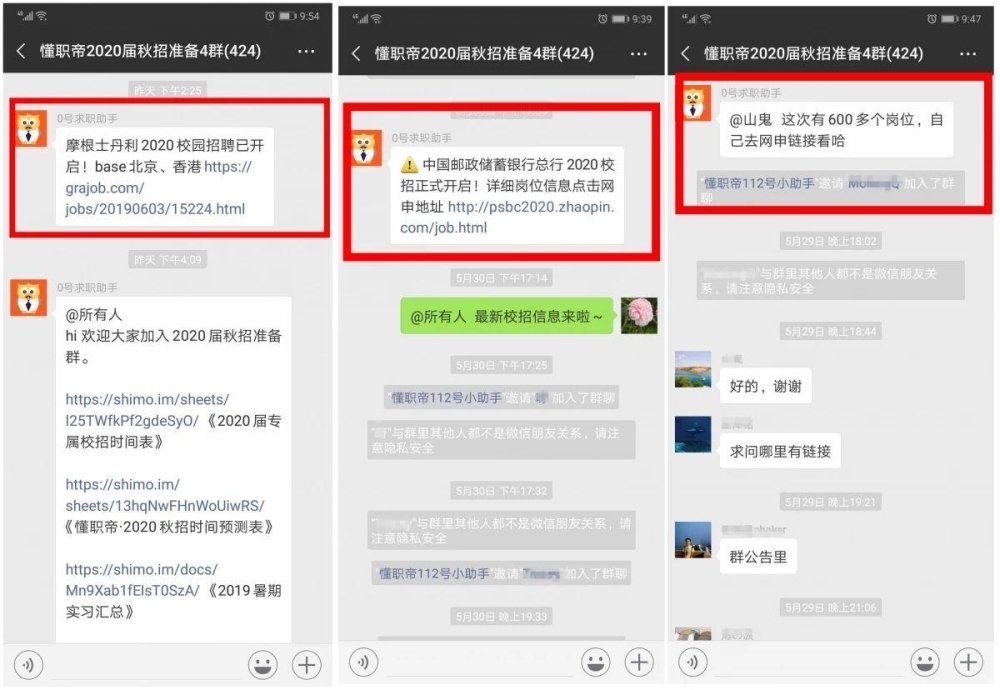Tap message bubble 好的，谢谢
The image size is (1000, 690).
765,386
